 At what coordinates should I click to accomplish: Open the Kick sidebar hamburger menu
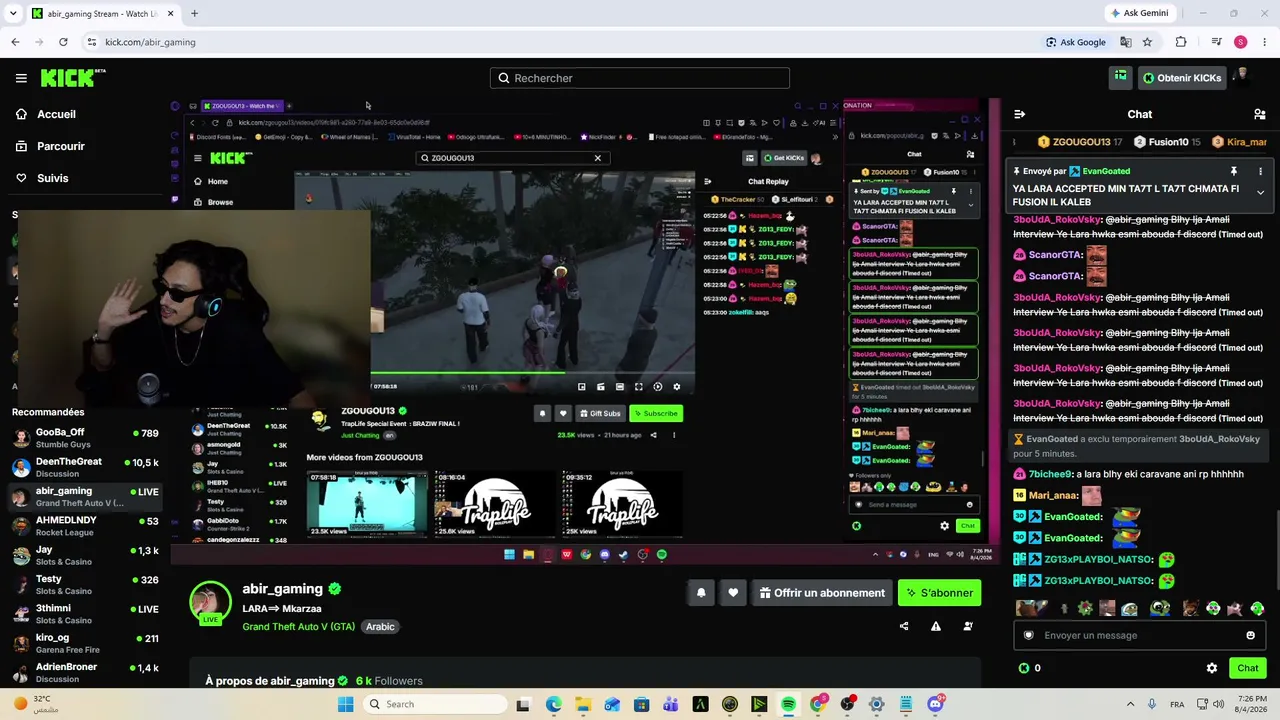[x=21, y=78]
